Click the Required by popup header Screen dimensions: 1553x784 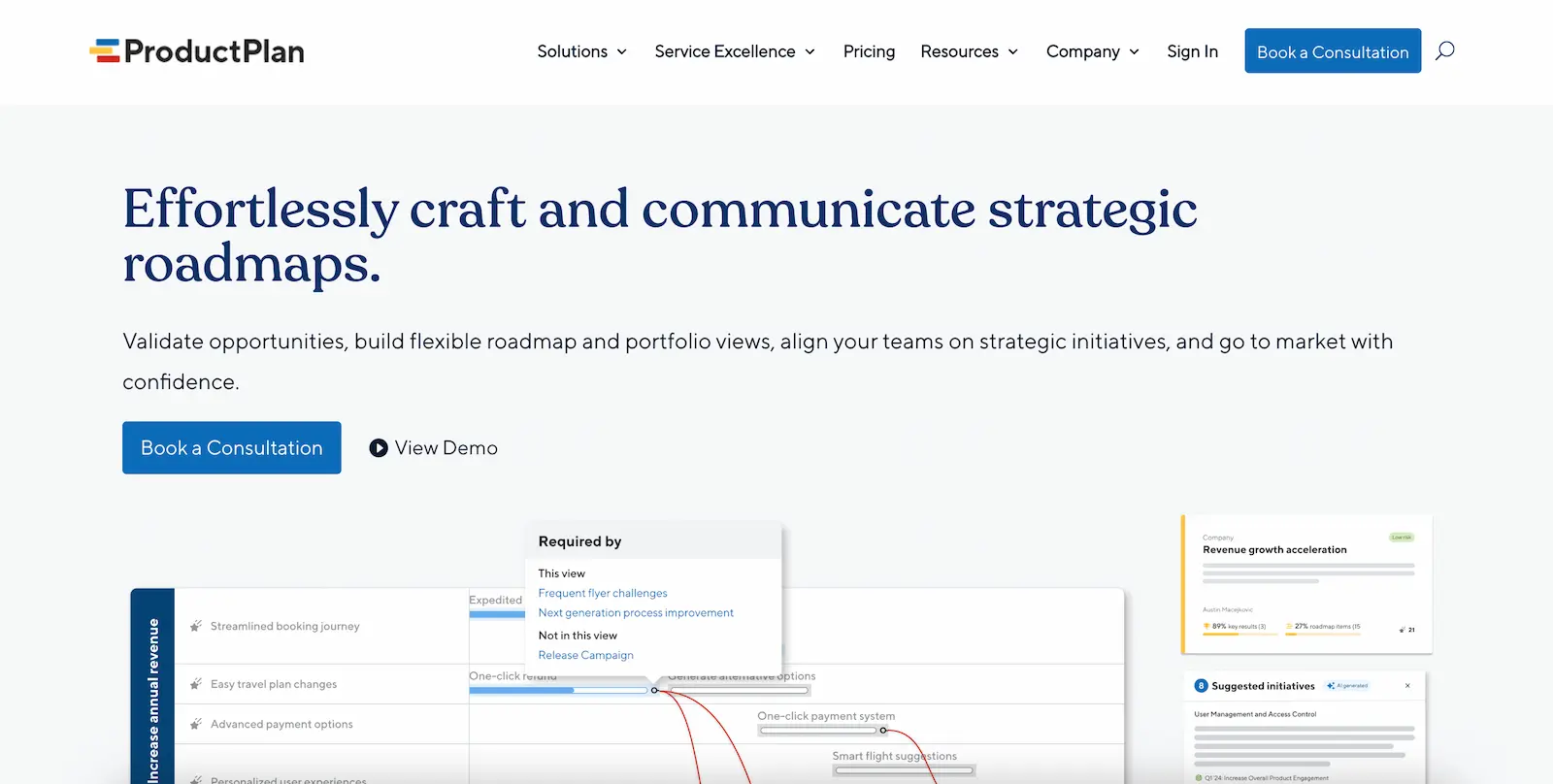coord(654,541)
